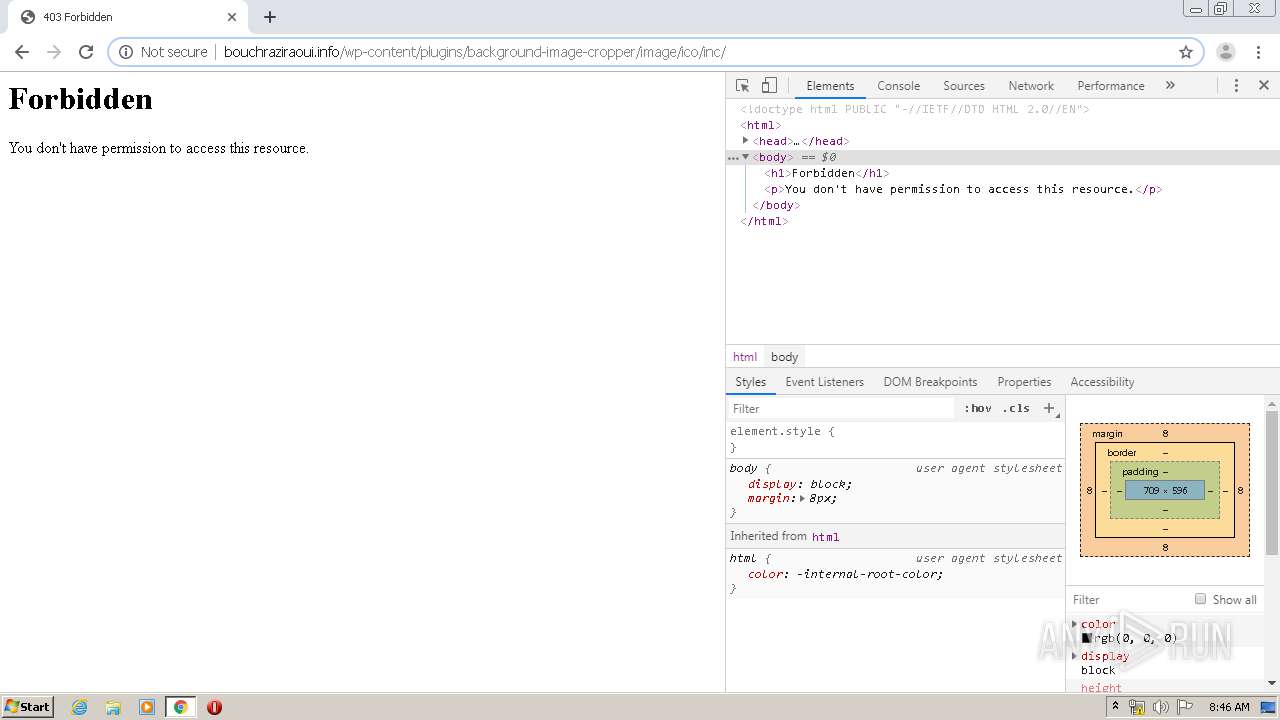Screen dimensions: 1280x720
Task: Toggle the device toolbar icon
Action: [769, 86]
